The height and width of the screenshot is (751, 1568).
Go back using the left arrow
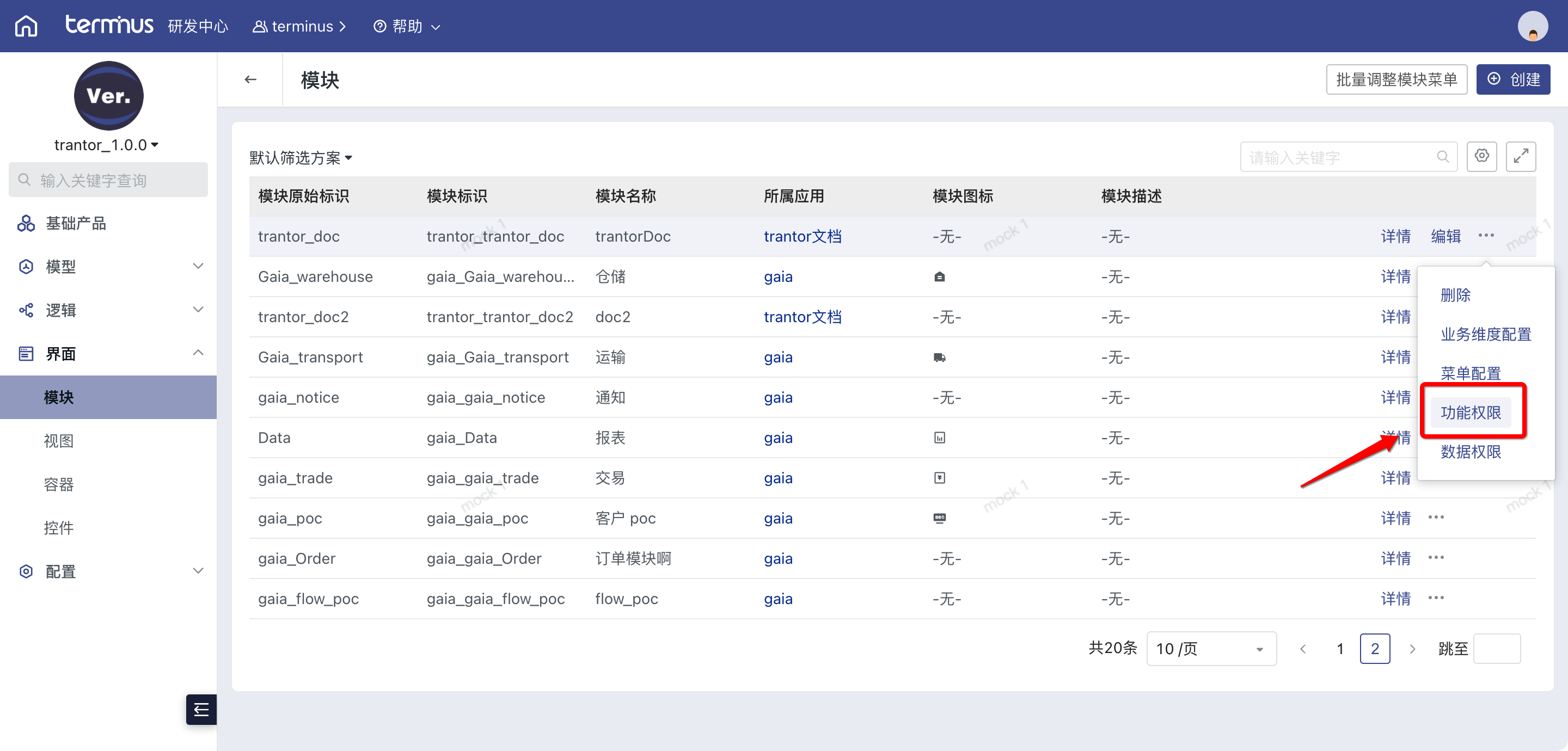[x=251, y=79]
